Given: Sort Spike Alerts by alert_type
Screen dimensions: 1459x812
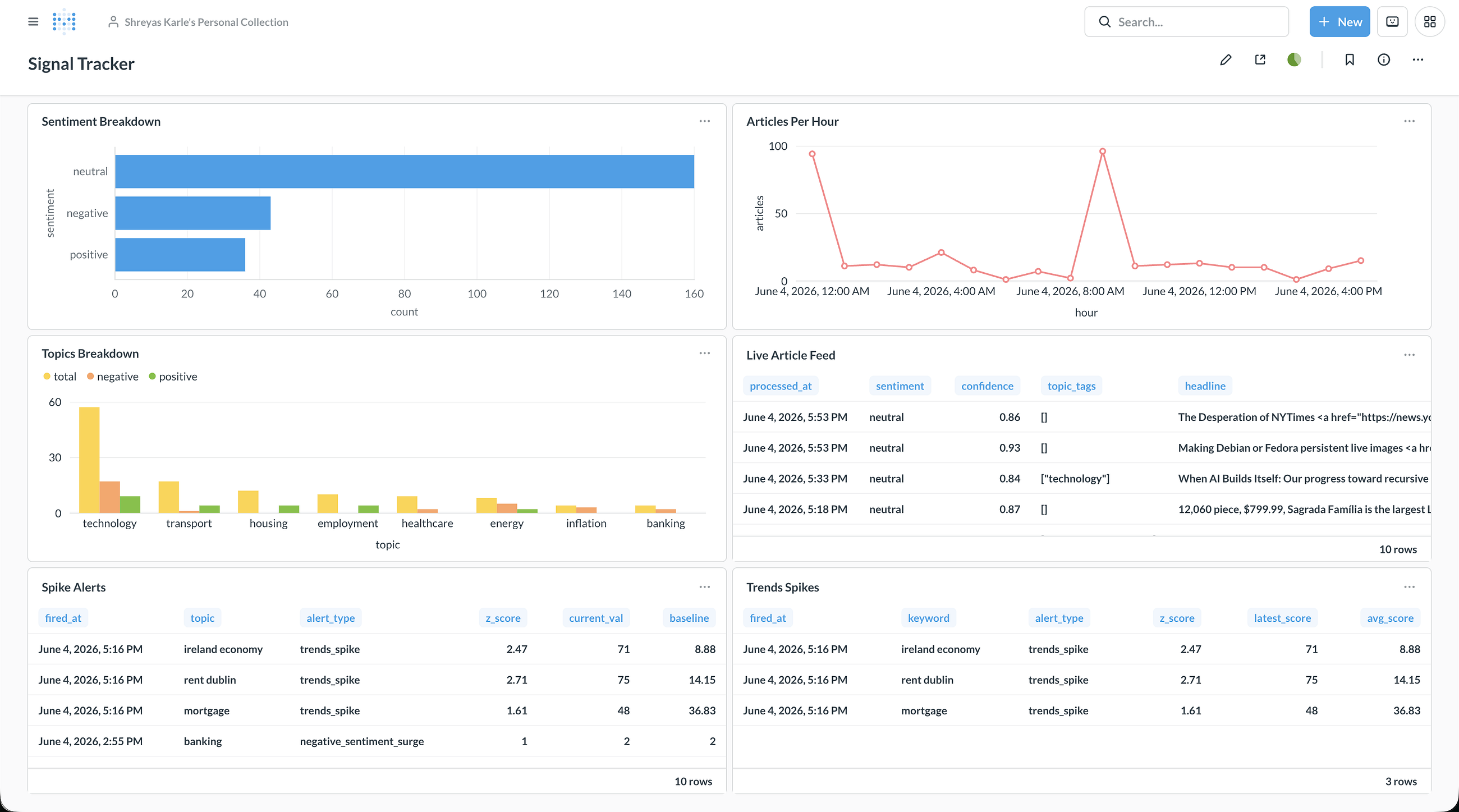Looking at the screenshot, I should 330,618.
